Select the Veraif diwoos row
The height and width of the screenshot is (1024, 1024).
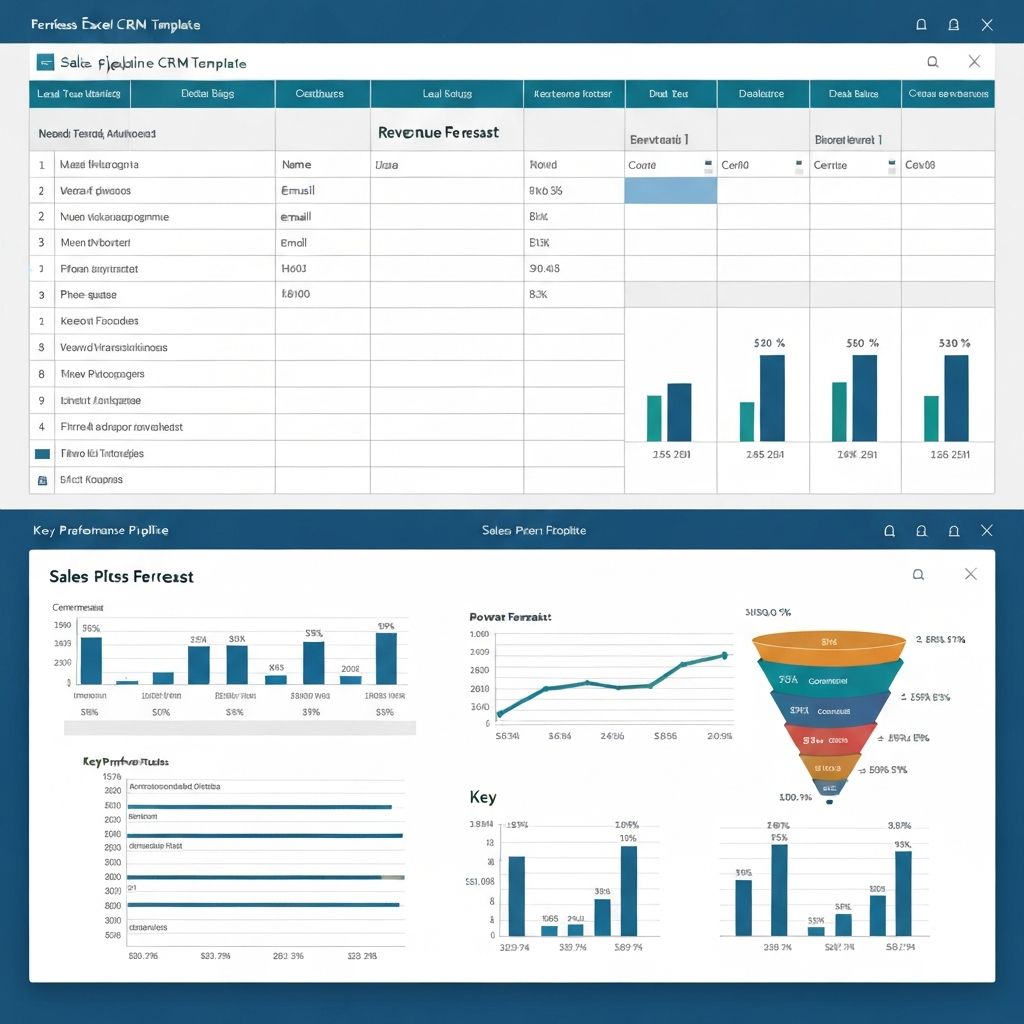pyautogui.click(x=152, y=191)
